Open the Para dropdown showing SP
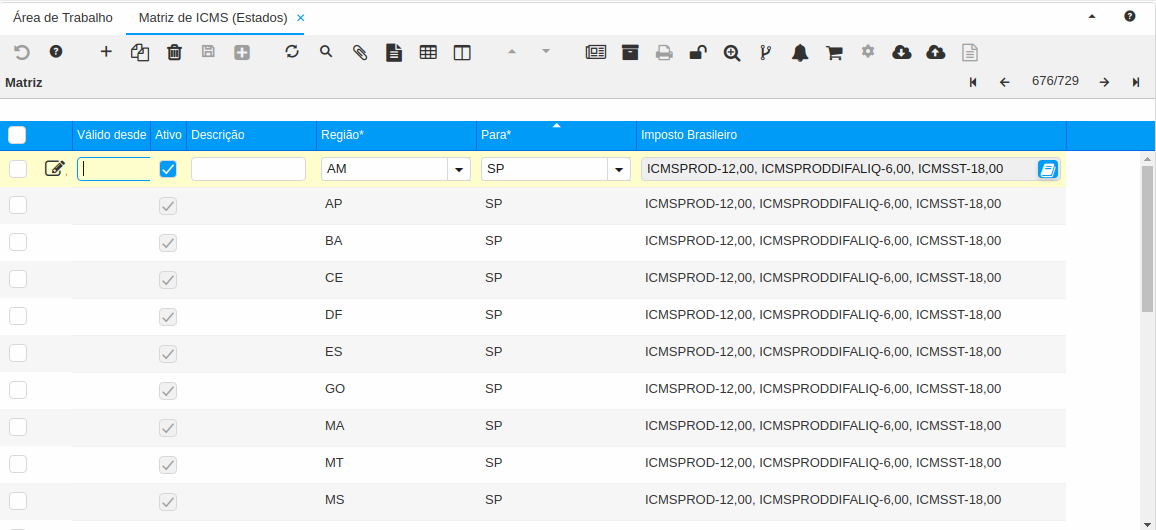1156x530 pixels. [x=619, y=170]
